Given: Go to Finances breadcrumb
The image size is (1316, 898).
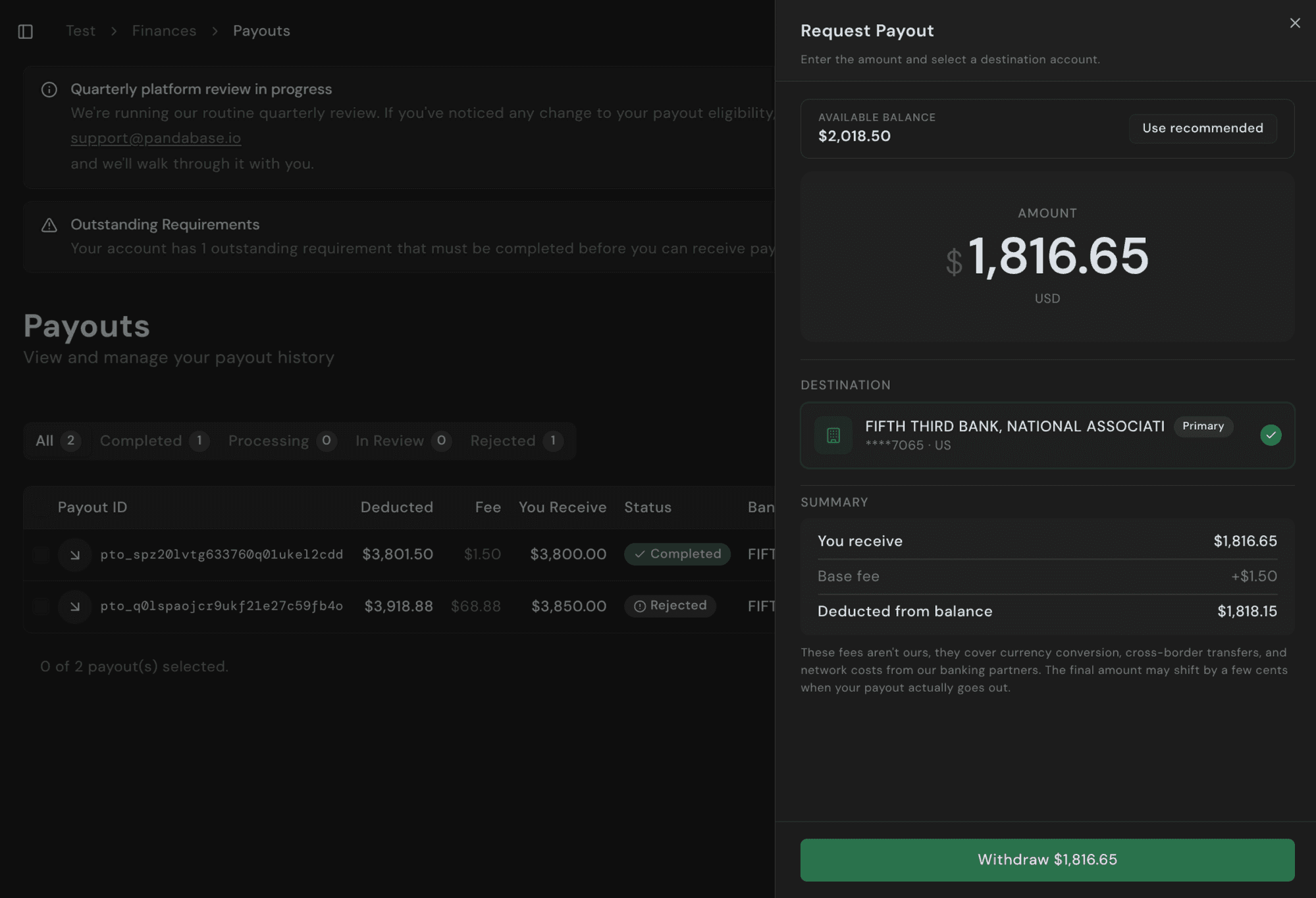Looking at the screenshot, I should pos(164,31).
